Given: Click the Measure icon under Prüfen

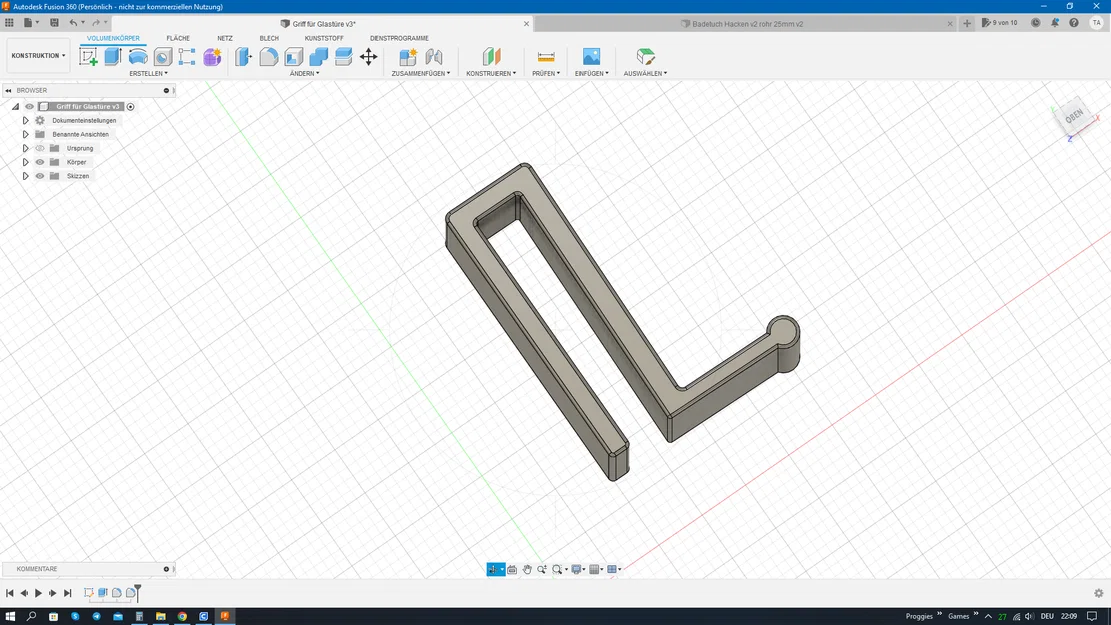Looking at the screenshot, I should 546,57.
